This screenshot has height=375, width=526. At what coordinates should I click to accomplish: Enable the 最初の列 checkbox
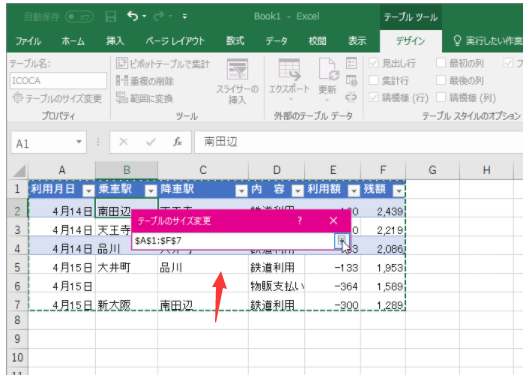[440, 63]
